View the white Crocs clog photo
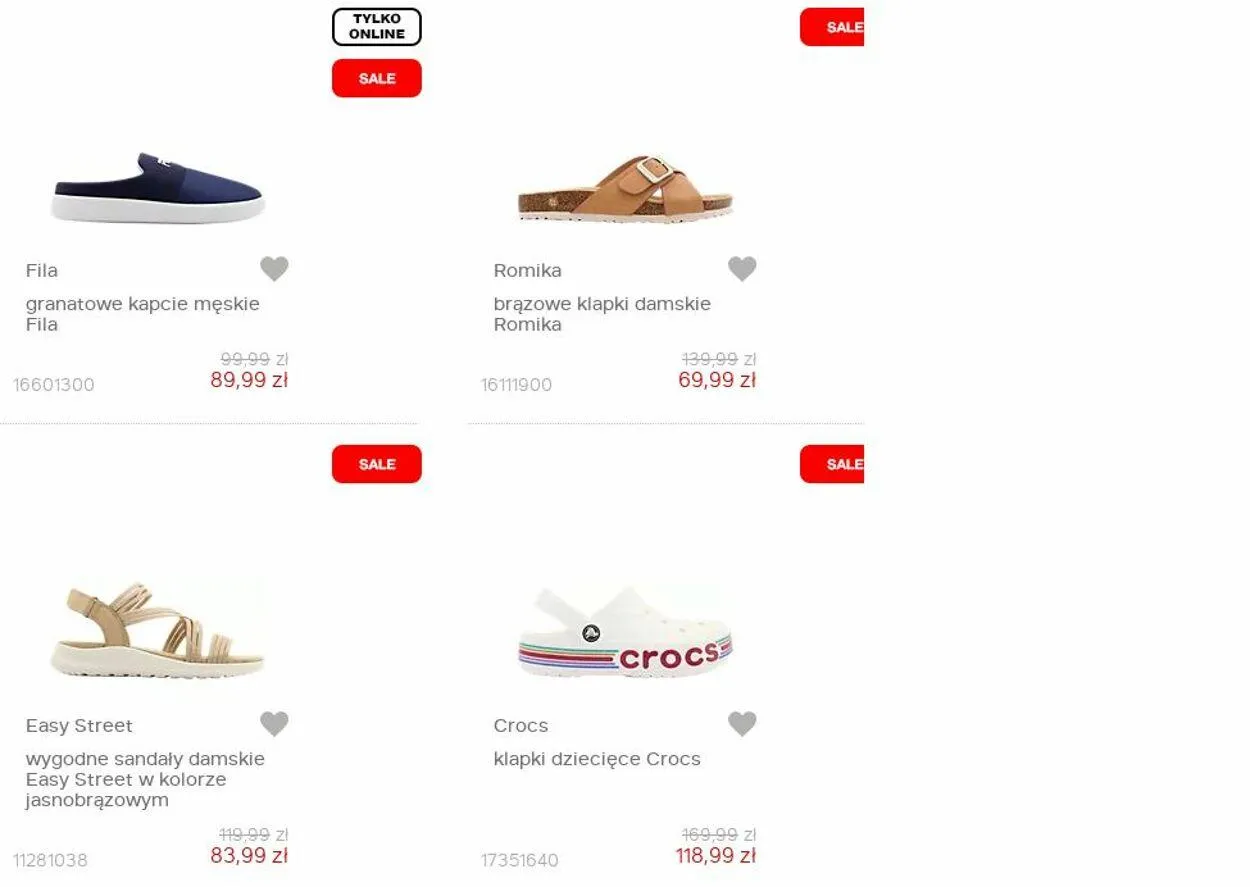 626,631
